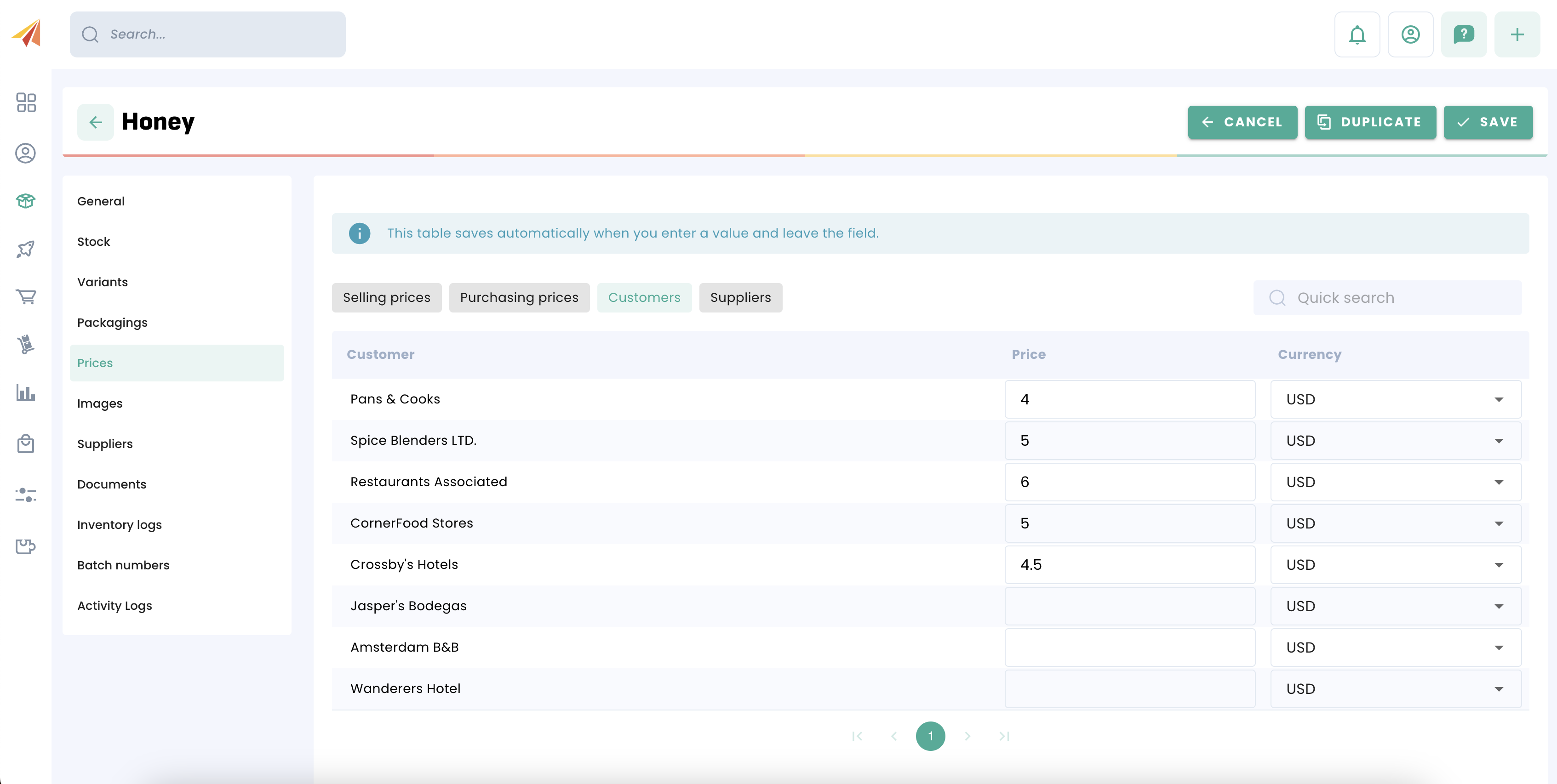Select Inventory logs in side menu

119,524
